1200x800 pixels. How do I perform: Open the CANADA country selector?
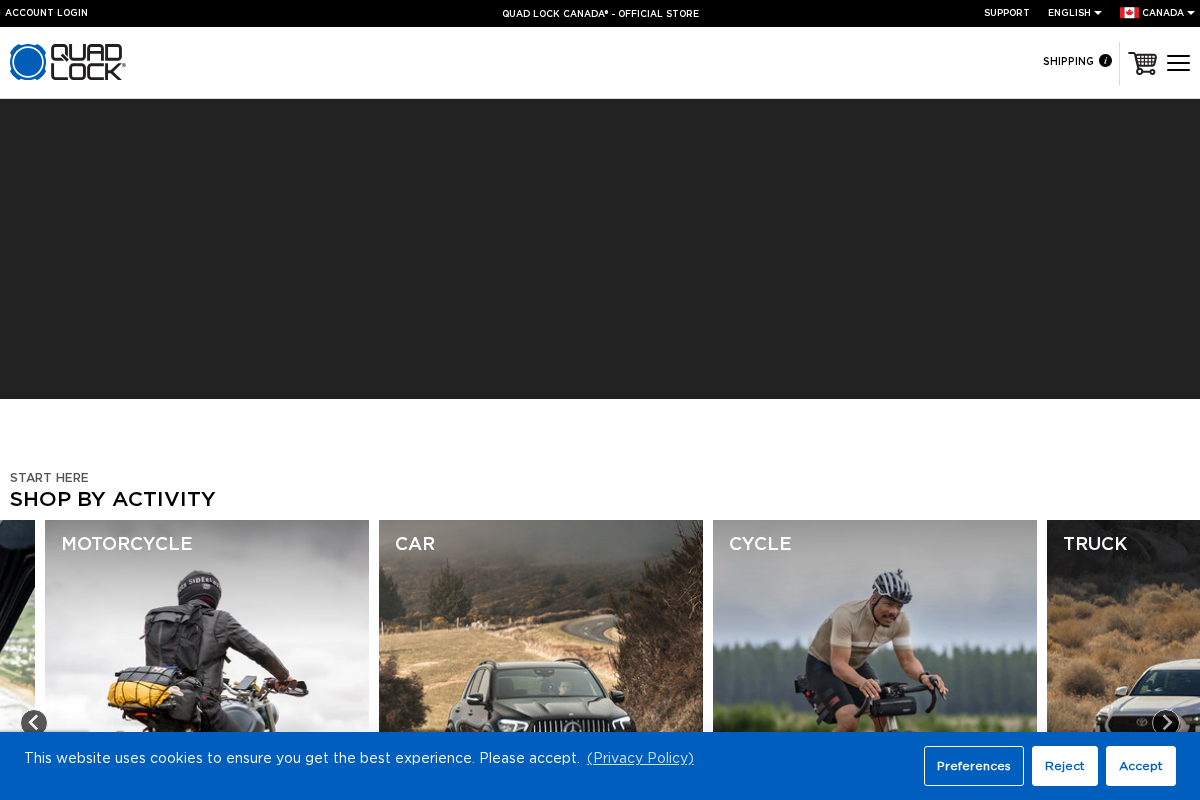pyautogui.click(x=1162, y=13)
